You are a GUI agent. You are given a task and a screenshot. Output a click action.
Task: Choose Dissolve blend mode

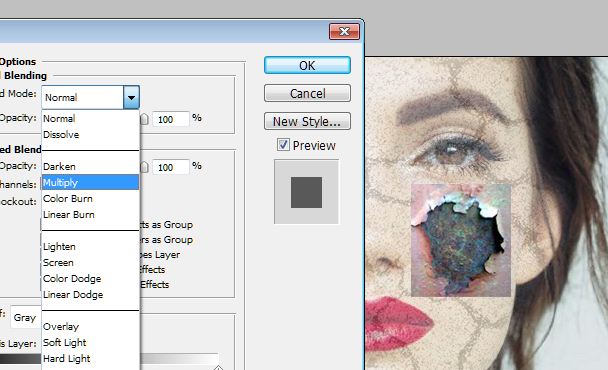pyautogui.click(x=90, y=135)
